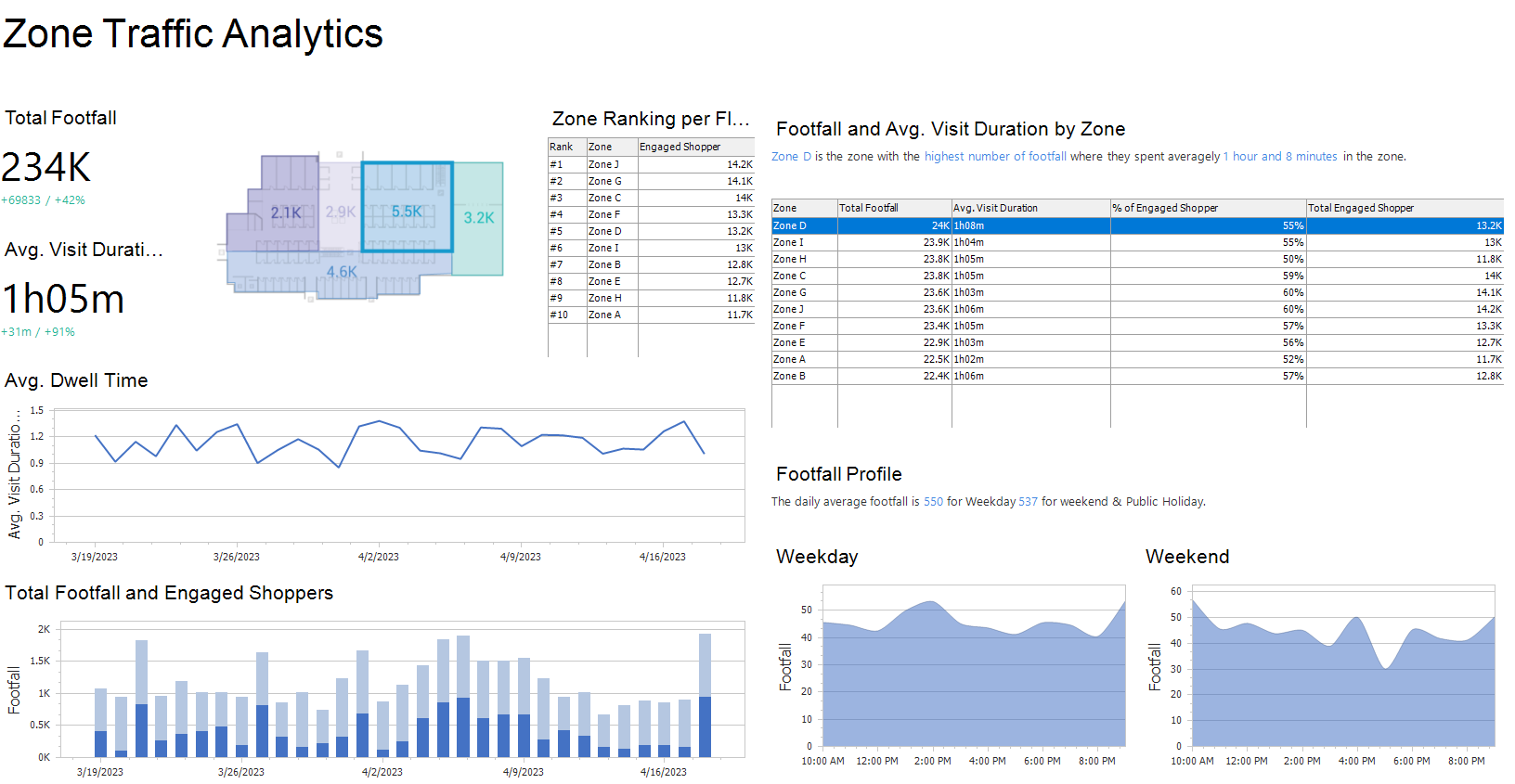Click the 234K total footfall figure

[46, 168]
